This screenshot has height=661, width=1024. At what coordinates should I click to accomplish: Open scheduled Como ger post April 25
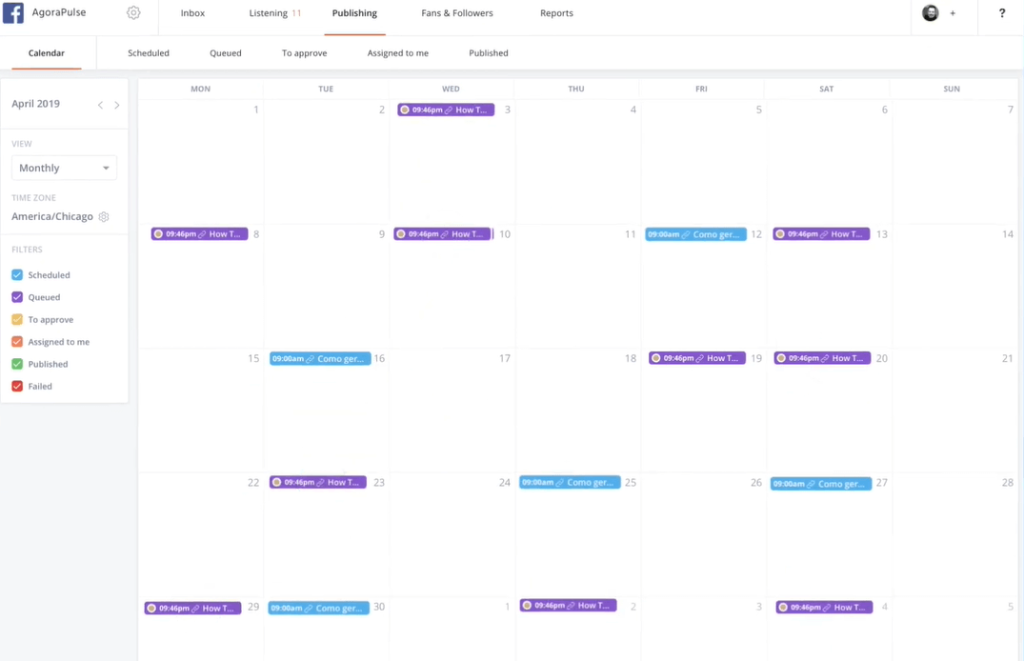pos(569,482)
